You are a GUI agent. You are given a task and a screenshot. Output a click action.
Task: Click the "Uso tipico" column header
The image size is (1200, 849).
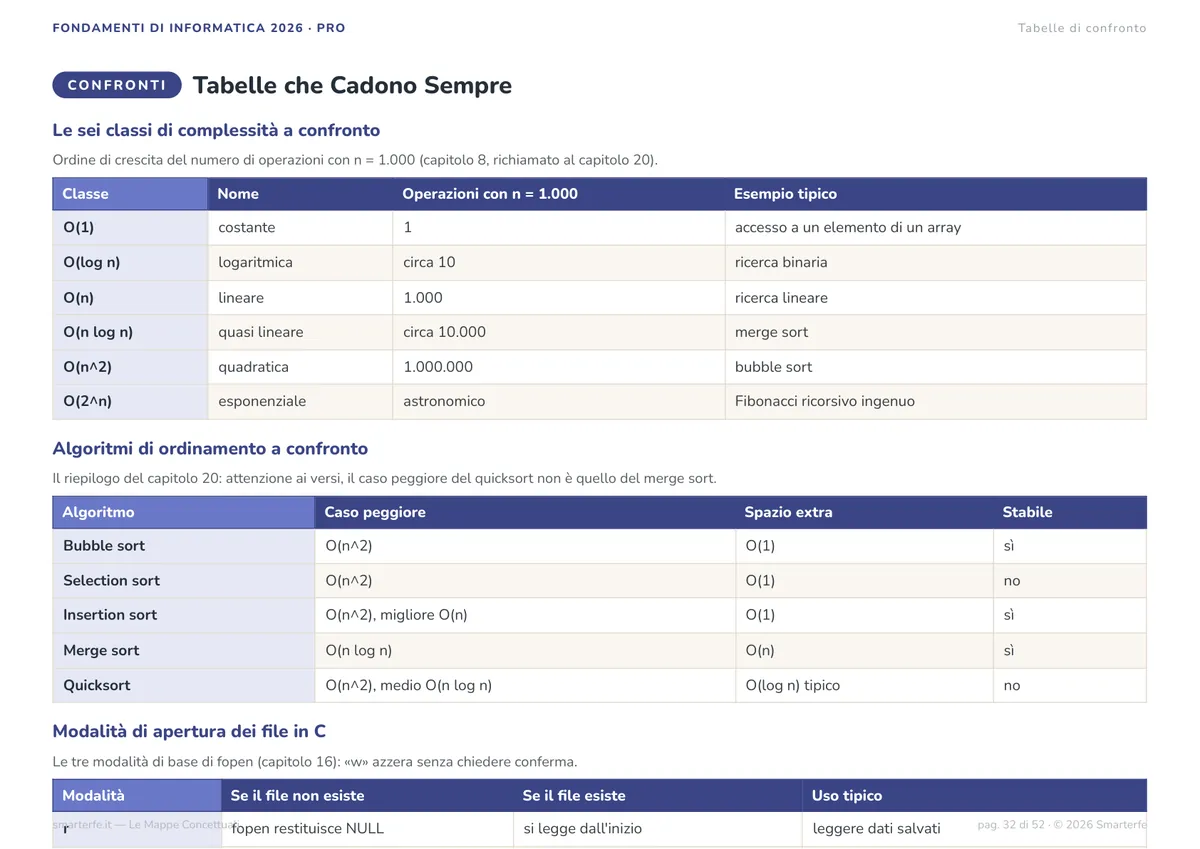974,796
